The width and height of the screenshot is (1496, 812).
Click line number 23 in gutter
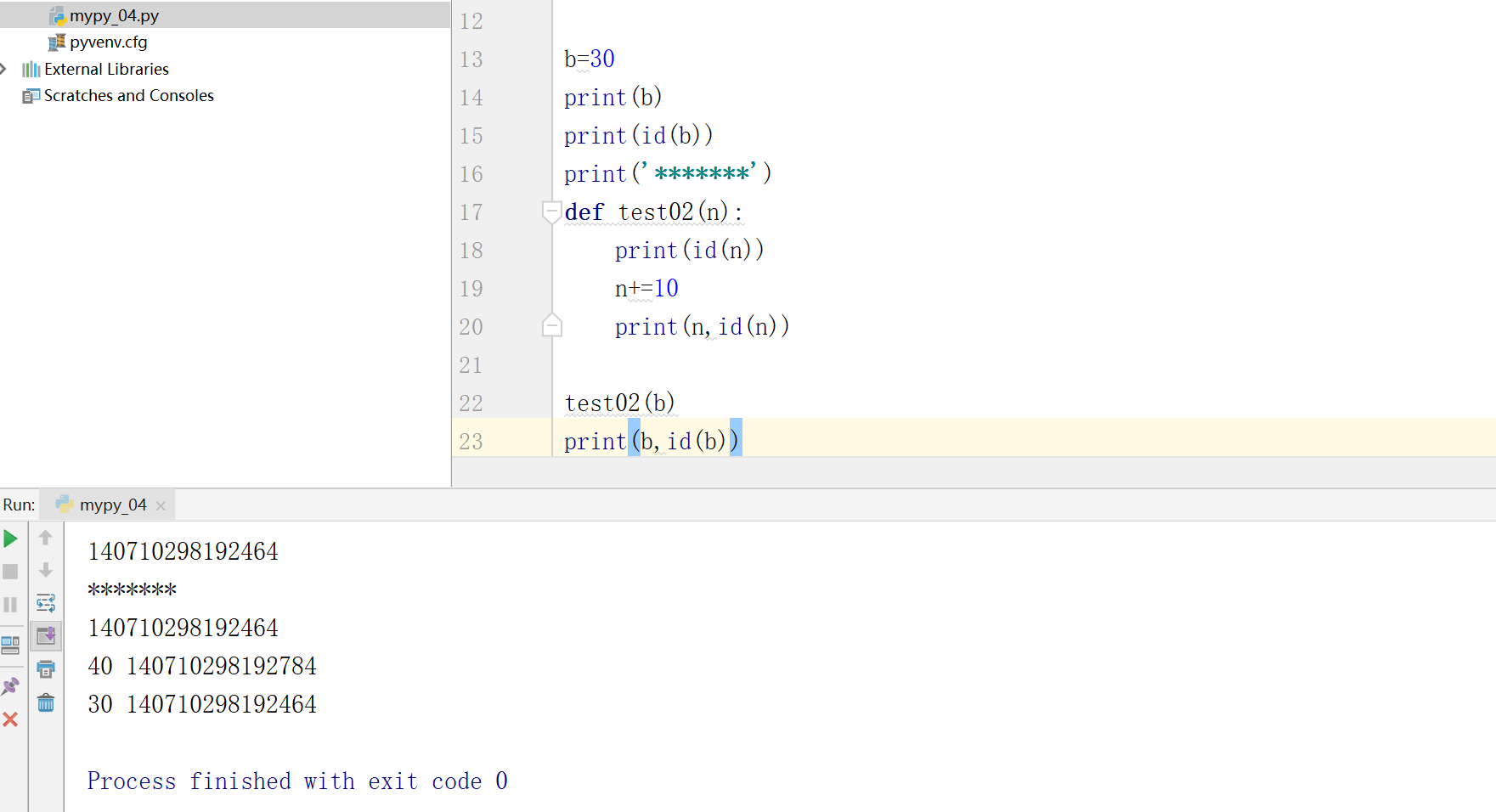pos(471,442)
